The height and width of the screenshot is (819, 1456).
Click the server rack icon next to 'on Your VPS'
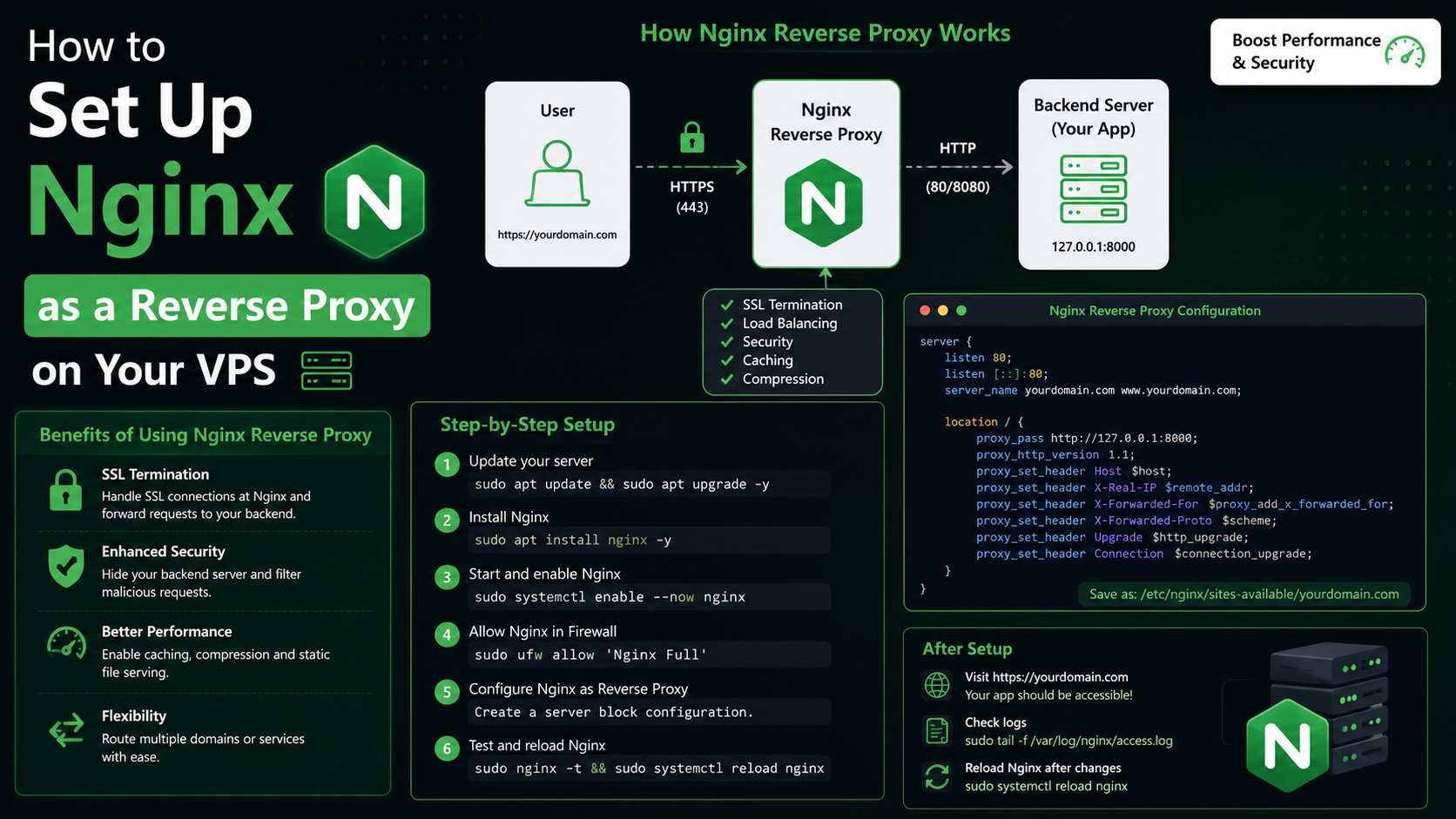coord(327,371)
